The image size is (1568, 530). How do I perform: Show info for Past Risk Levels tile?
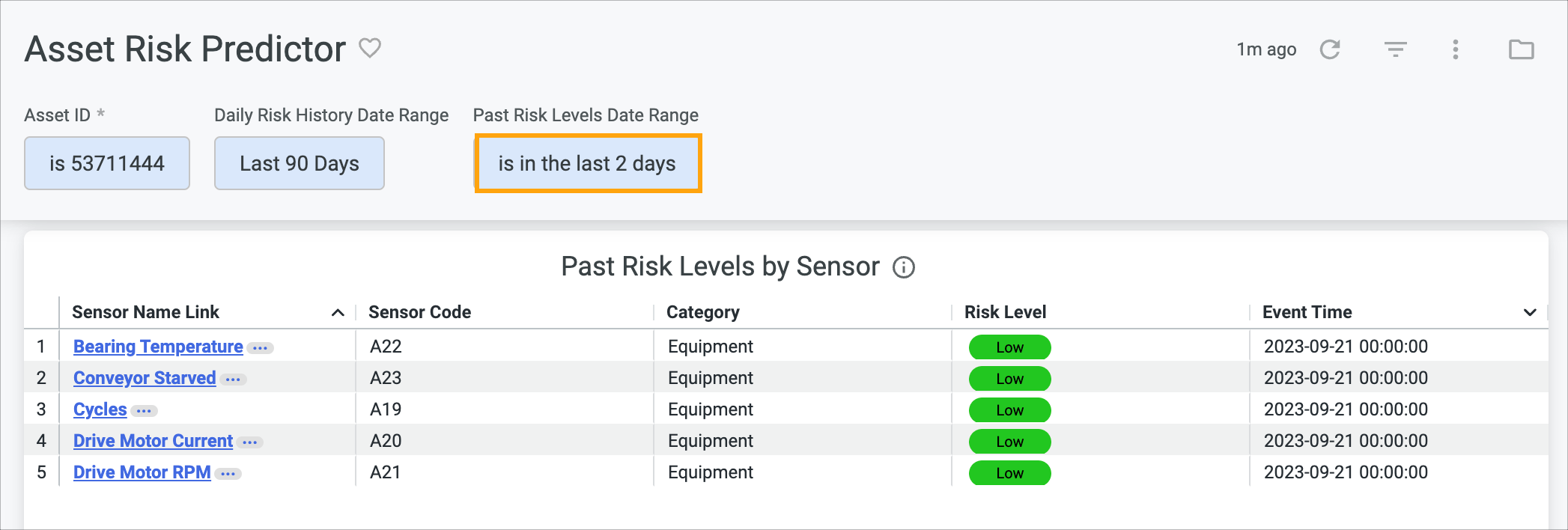click(904, 267)
